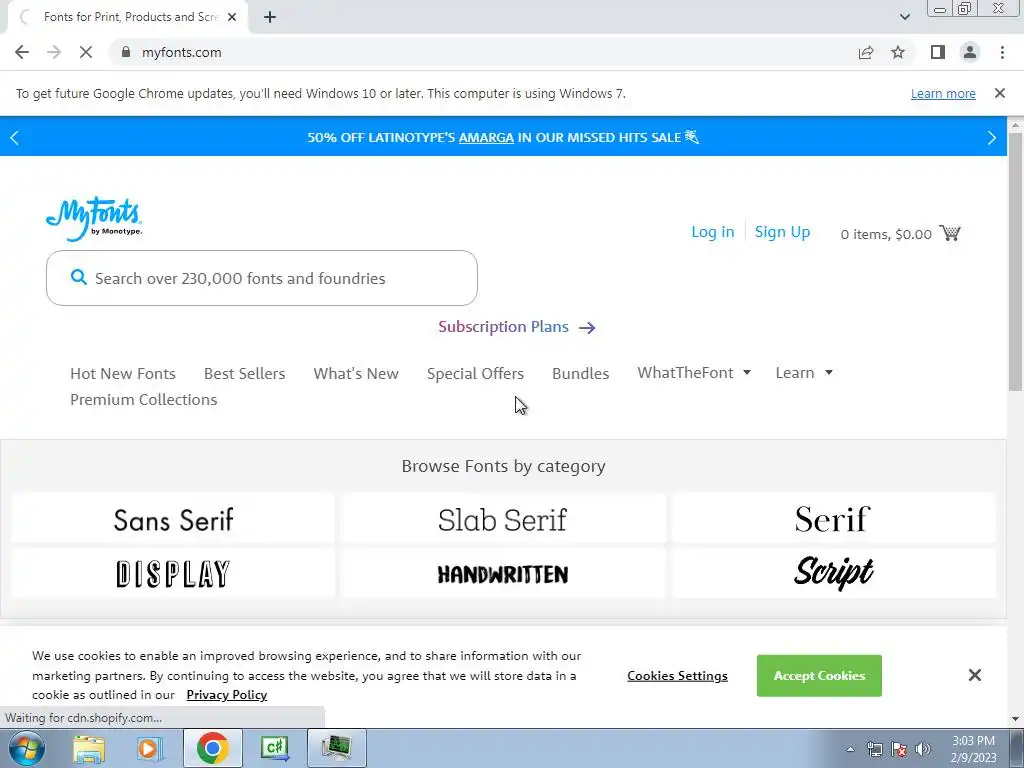Browse the Script category
This screenshot has width=1024, height=768.
[x=833, y=574]
